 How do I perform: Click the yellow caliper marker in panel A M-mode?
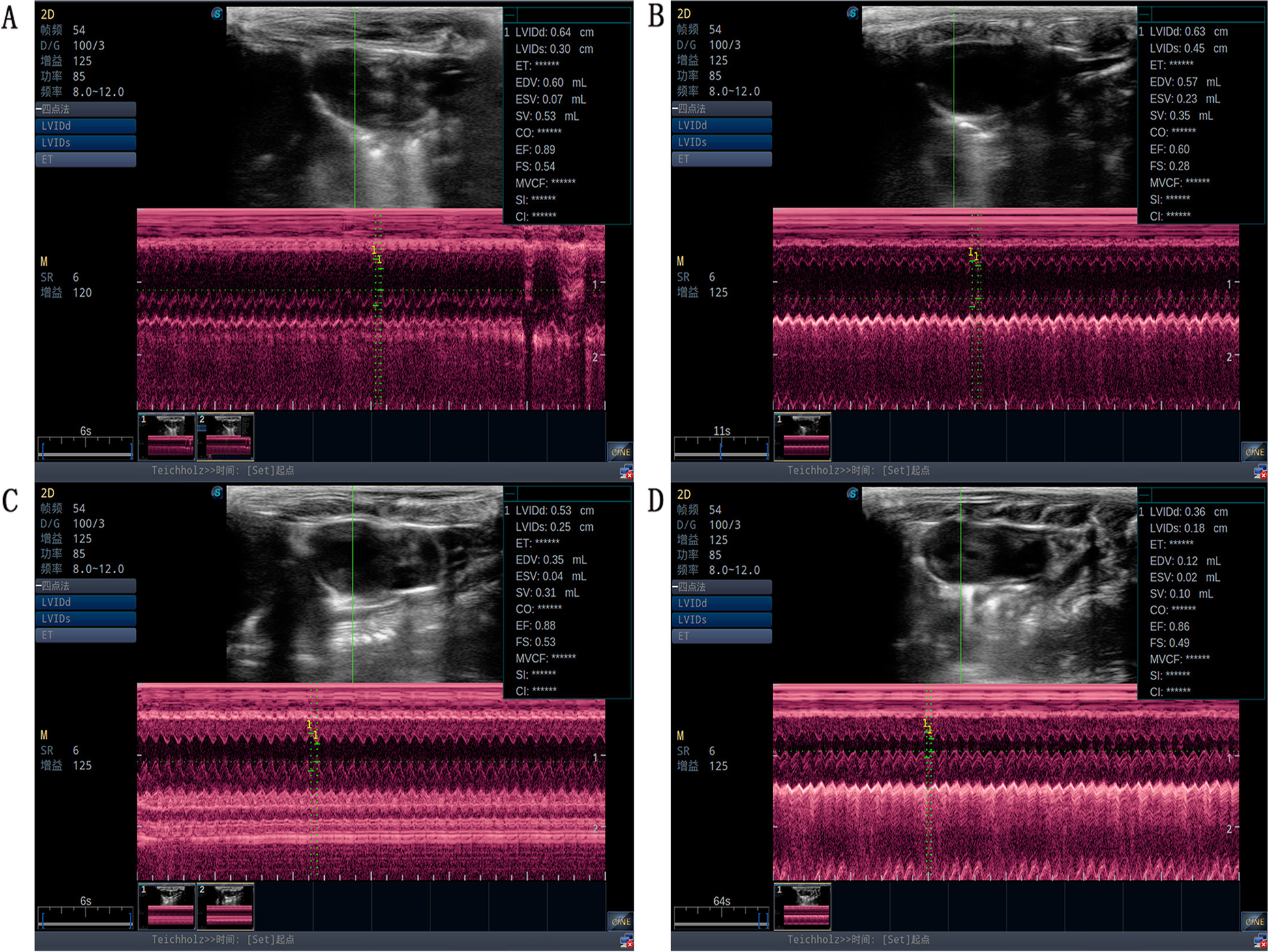tap(376, 255)
